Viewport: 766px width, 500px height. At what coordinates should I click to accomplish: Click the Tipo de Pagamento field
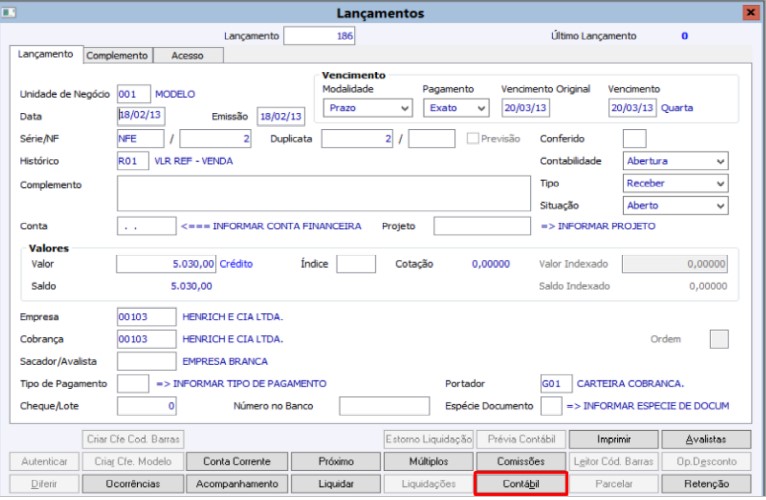[133, 384]
